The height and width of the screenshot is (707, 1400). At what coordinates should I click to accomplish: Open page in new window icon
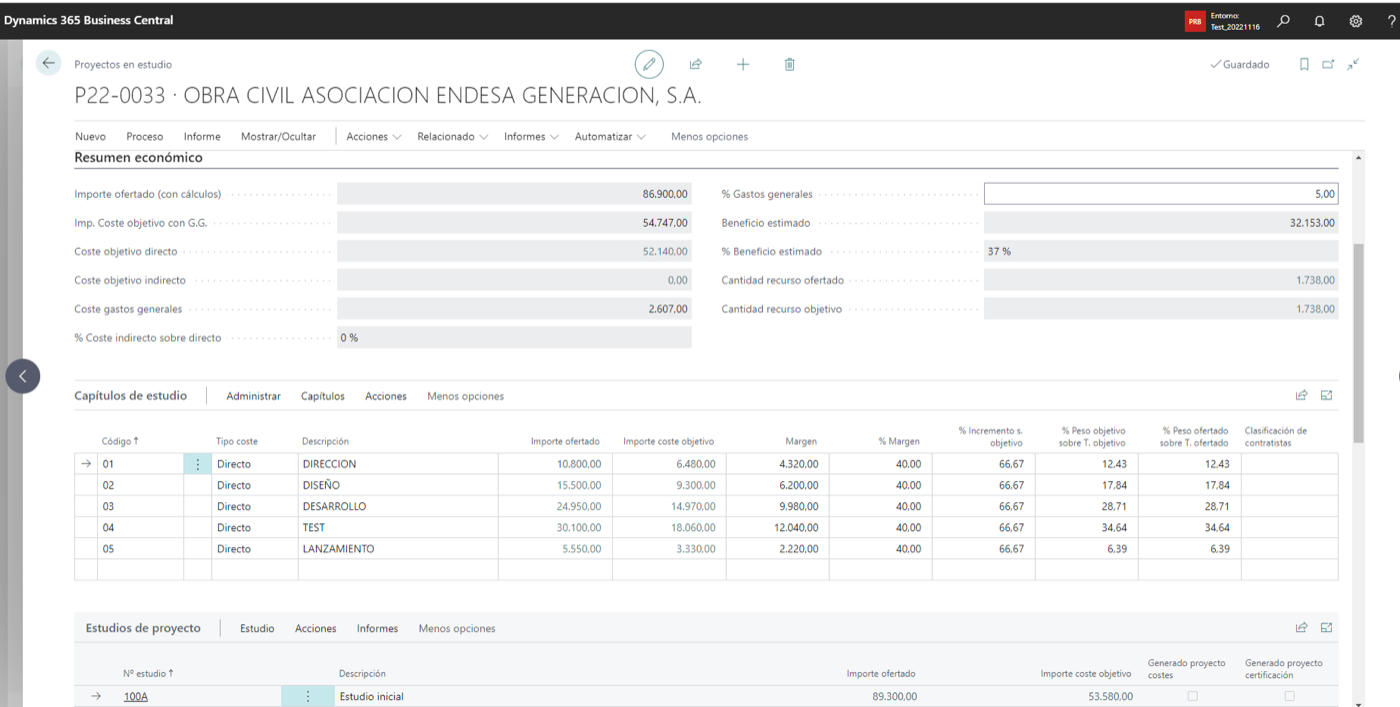1328,64
